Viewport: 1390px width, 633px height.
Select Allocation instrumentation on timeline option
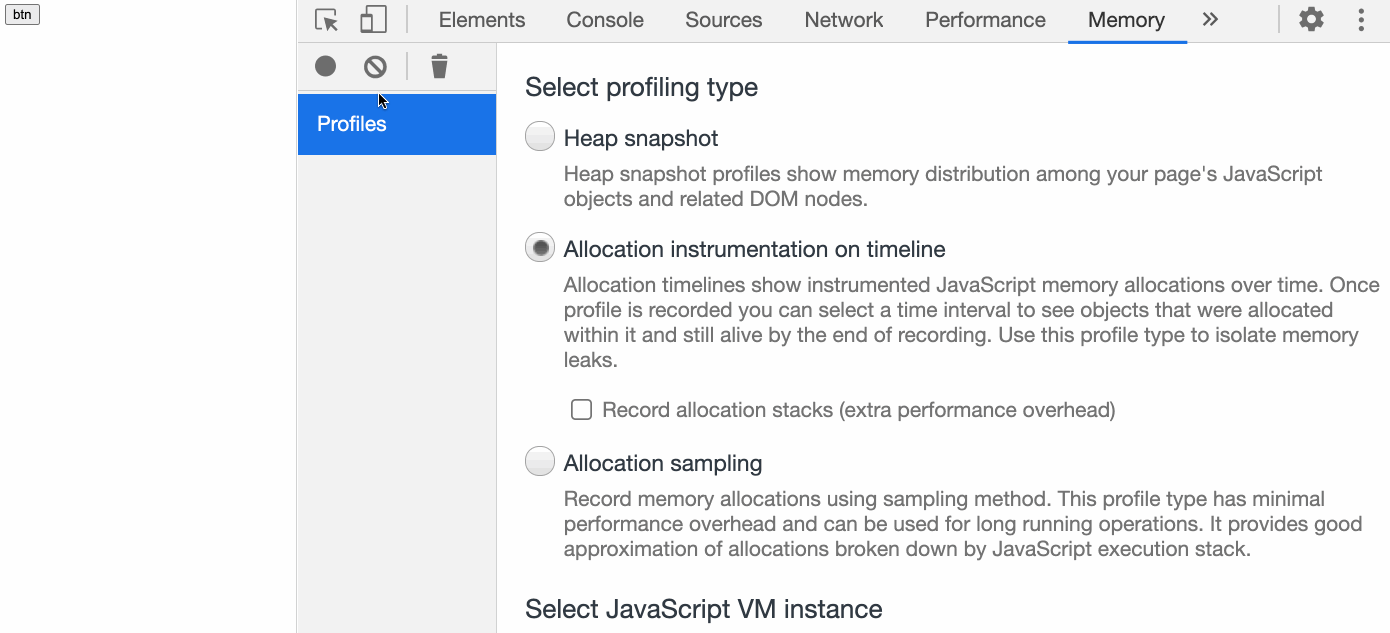[540, 248]
